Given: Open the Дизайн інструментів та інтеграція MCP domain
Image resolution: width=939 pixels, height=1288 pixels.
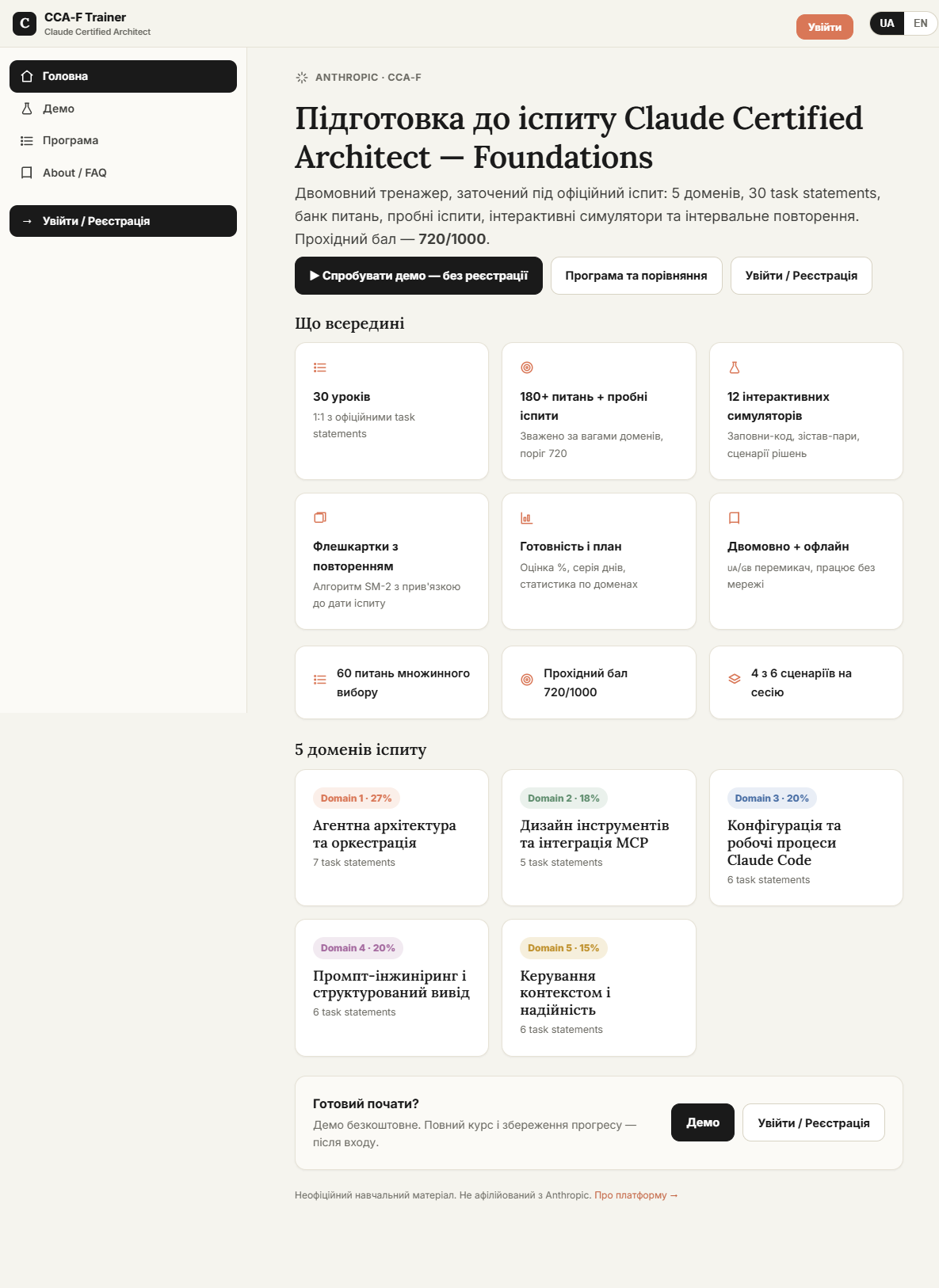Looking at the screenshot, I should (599, 837).
